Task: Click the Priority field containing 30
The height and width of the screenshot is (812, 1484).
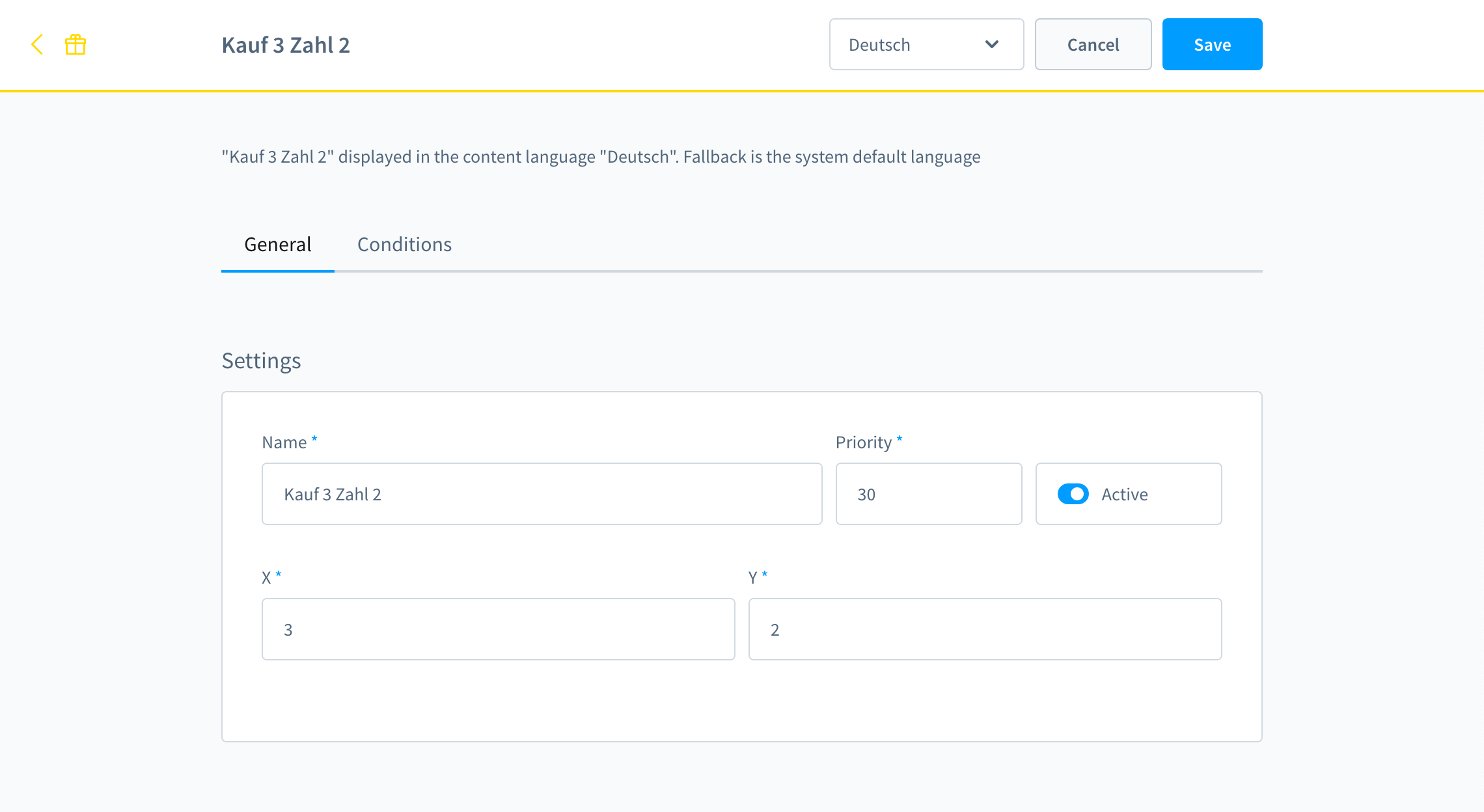Action: (x=929, y=494)
